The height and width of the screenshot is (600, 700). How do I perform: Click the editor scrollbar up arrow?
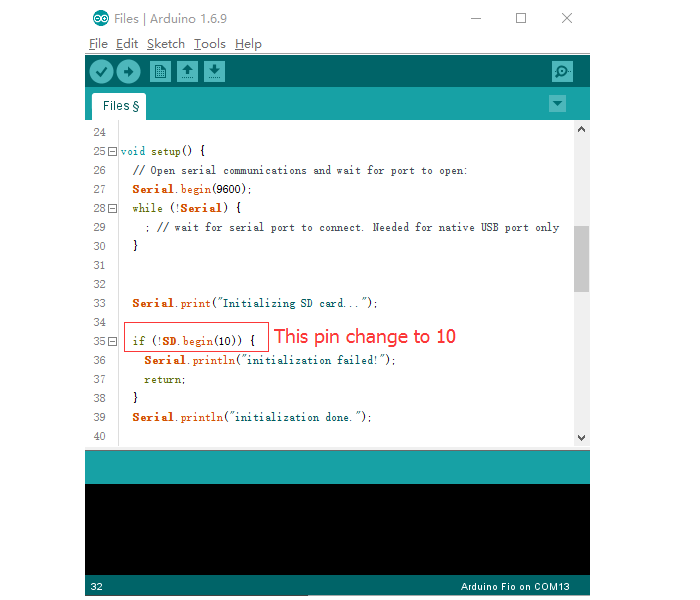581,129
